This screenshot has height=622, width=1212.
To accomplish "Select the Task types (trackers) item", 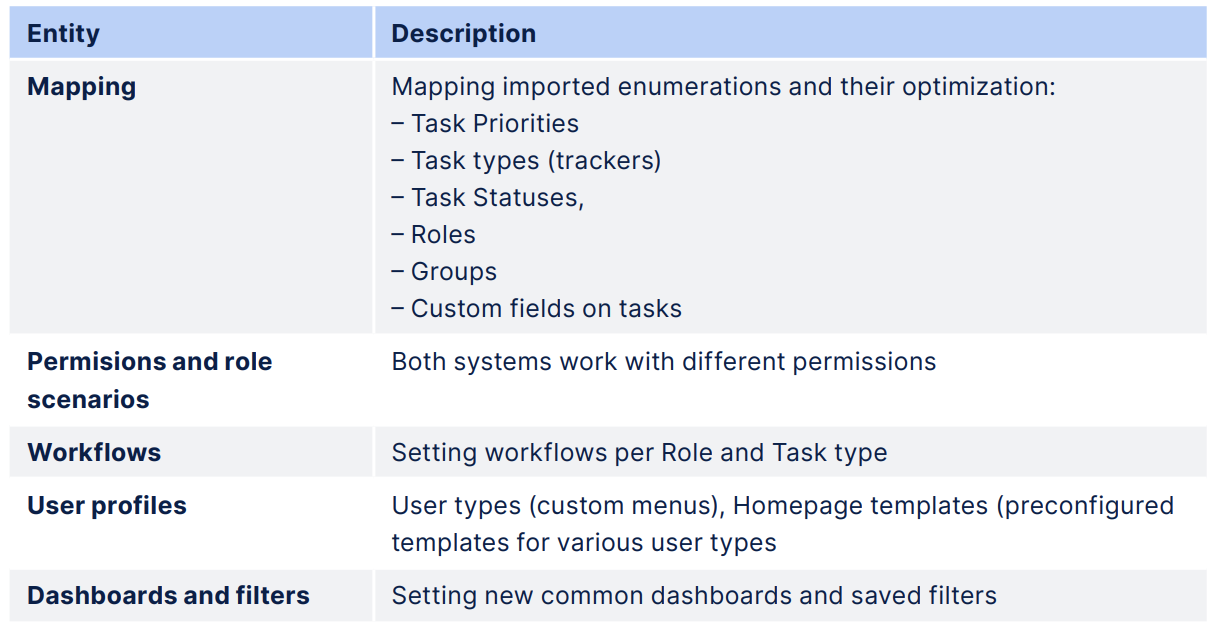I will click(x=535, y=161).
